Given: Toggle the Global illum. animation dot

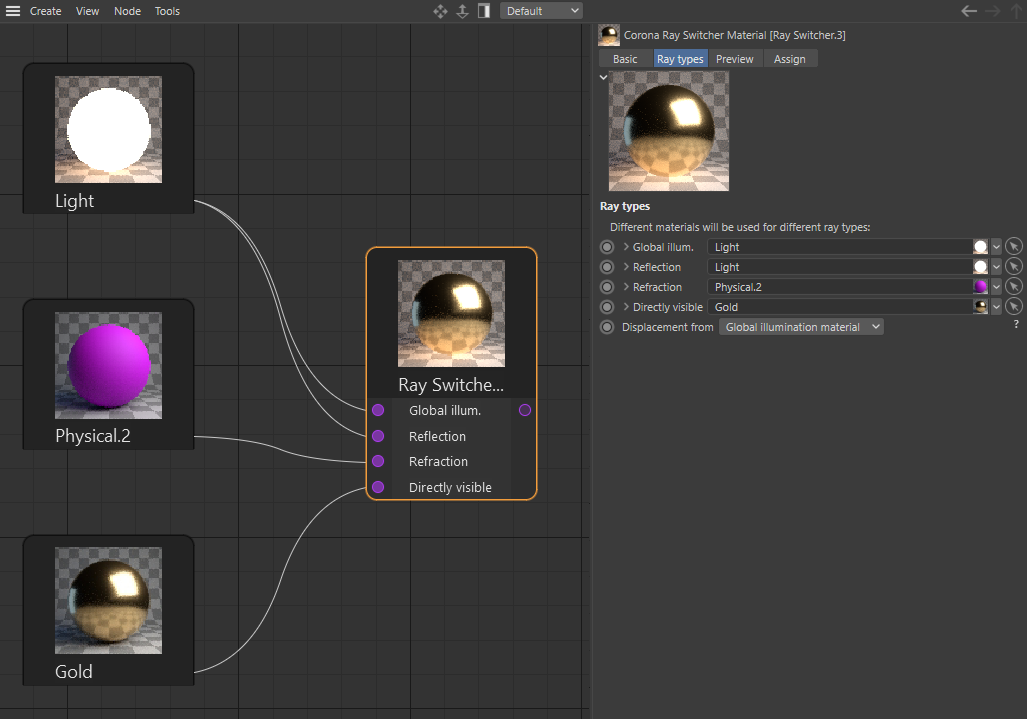Looking at the screenshot, I should pyautogui.click(x=607, y=247).
